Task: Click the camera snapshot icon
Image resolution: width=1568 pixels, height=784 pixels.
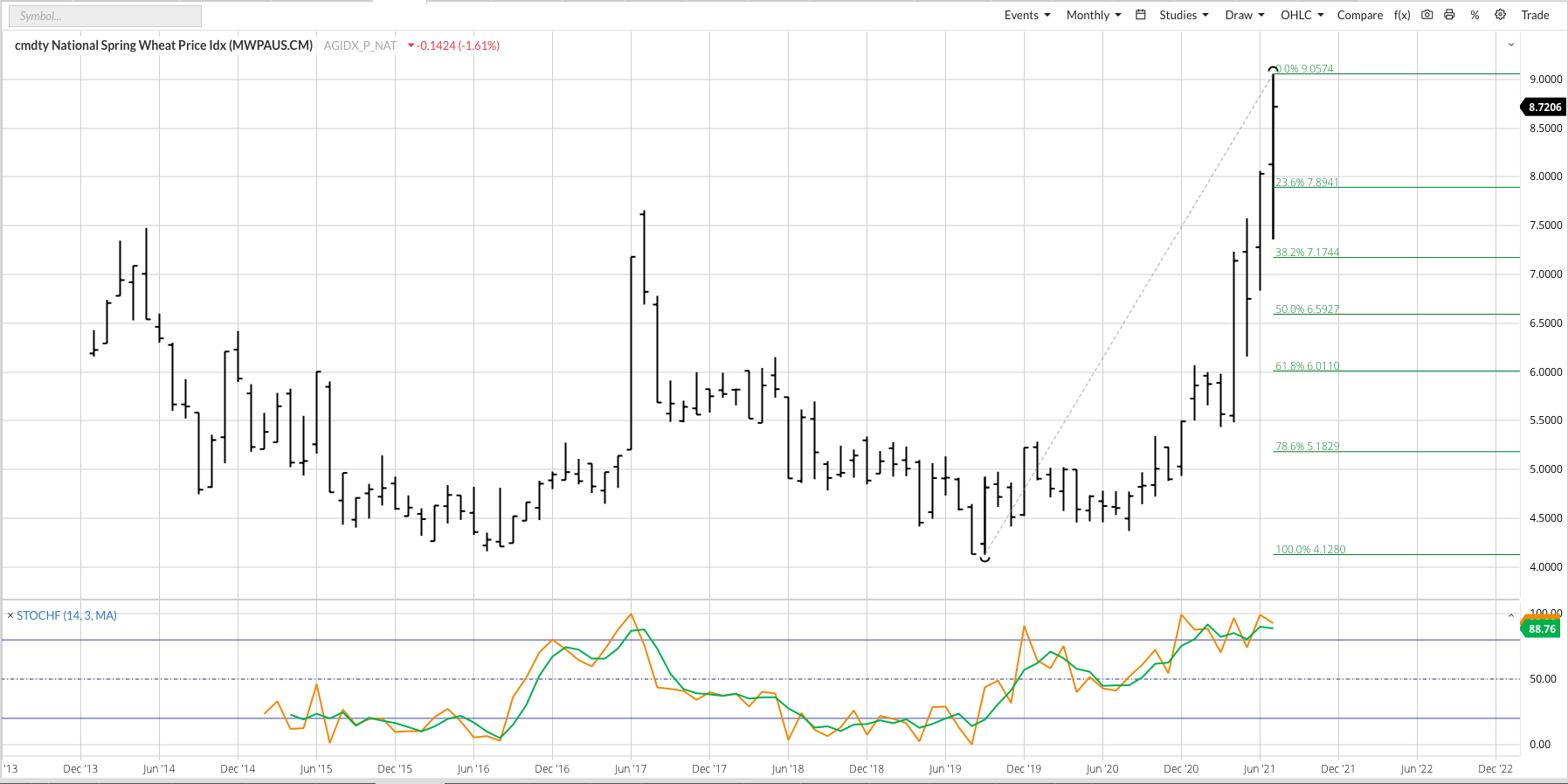Action: pos(1426,15)
